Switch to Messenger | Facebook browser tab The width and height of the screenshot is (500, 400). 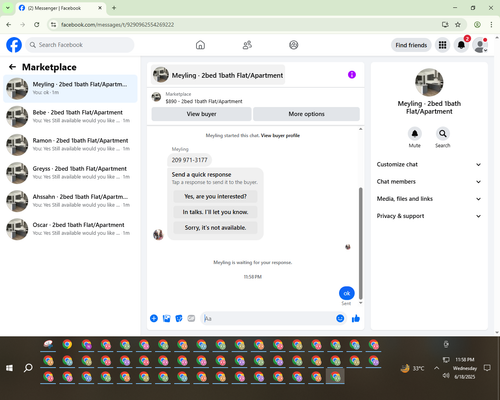pyautogui.click(x=61, y=8)
